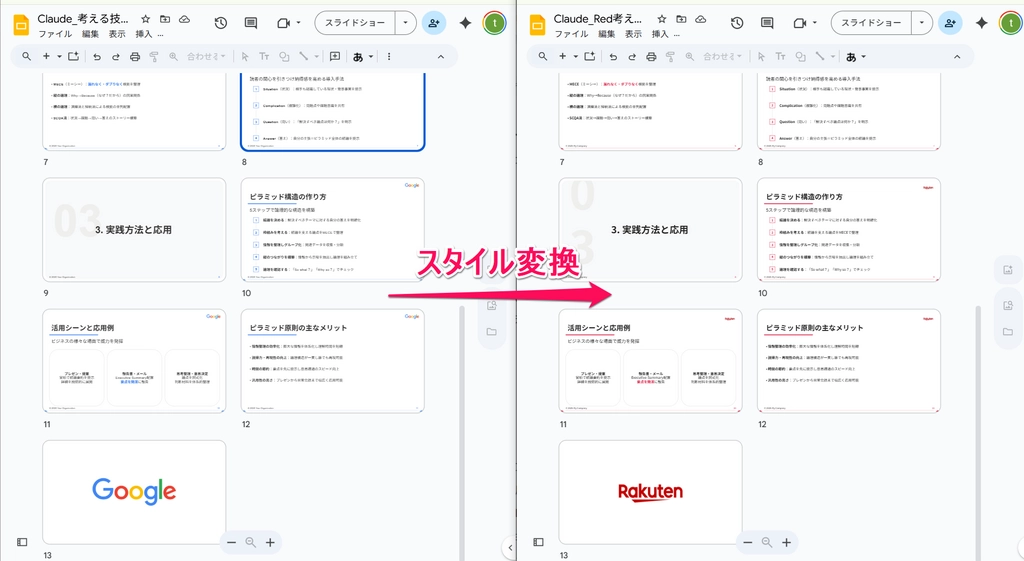The width and height of the screenshot is (1024, 561).
Task: Select slide 10 ピラミッド構造の作り方 in right window
Action: (x=849, y=230)
